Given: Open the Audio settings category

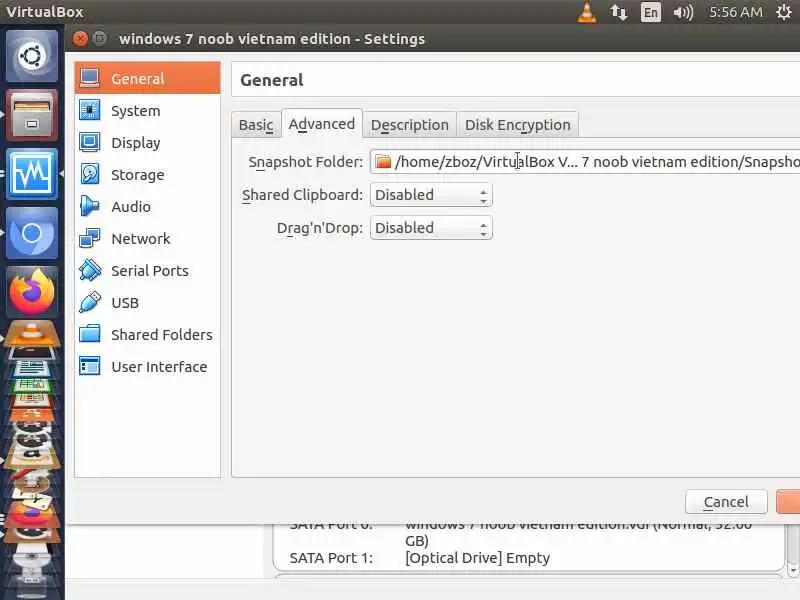Looking at the screenshot, I should tap(147, 207).
